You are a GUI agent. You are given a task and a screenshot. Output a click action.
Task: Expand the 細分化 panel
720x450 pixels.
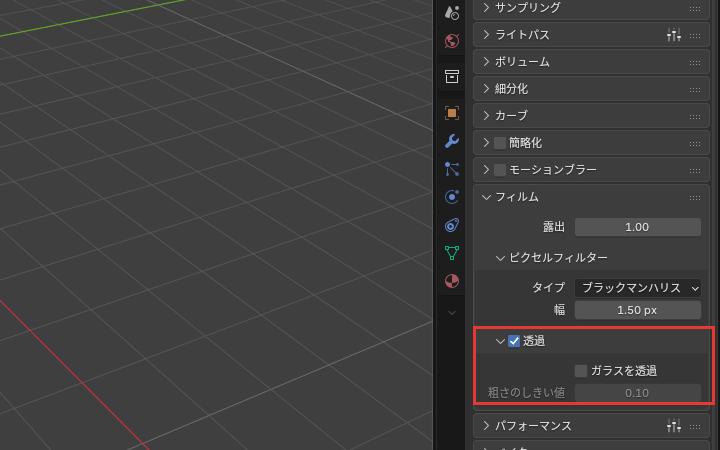coord(486,89)
